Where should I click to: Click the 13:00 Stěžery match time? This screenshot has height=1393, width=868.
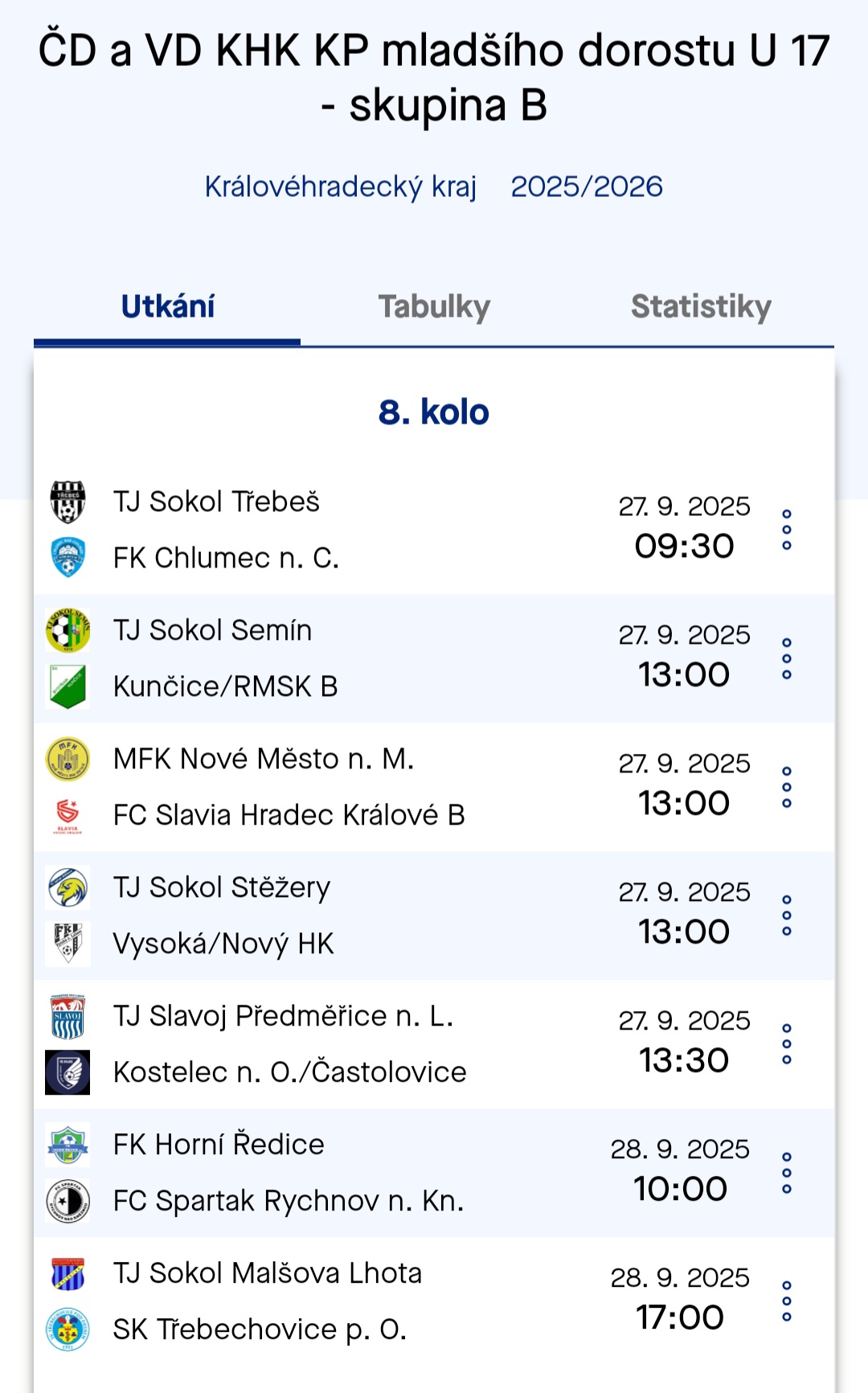click(684, 932)
